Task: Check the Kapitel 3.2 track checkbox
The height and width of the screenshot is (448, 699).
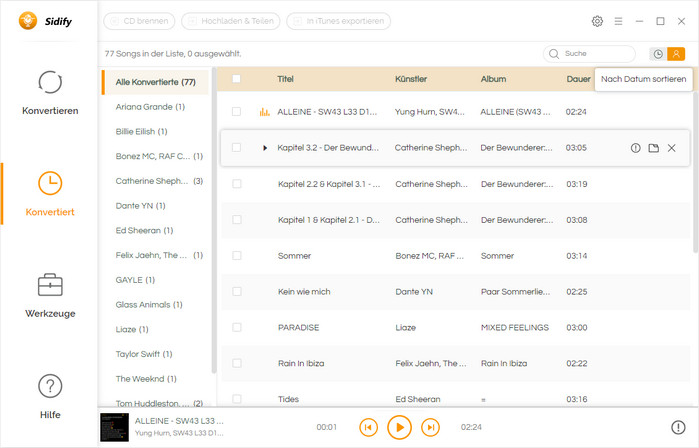Action: click(236, 148)
